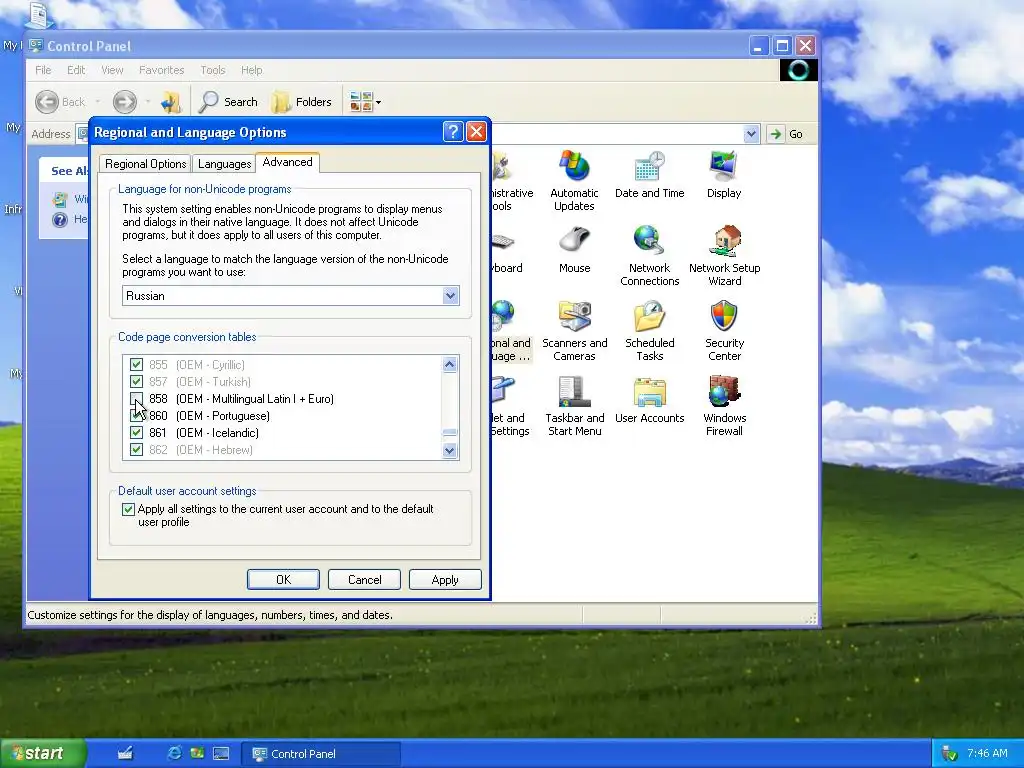Uncheck the 861 OEM Icelandic checkbox

coord(136,432)
